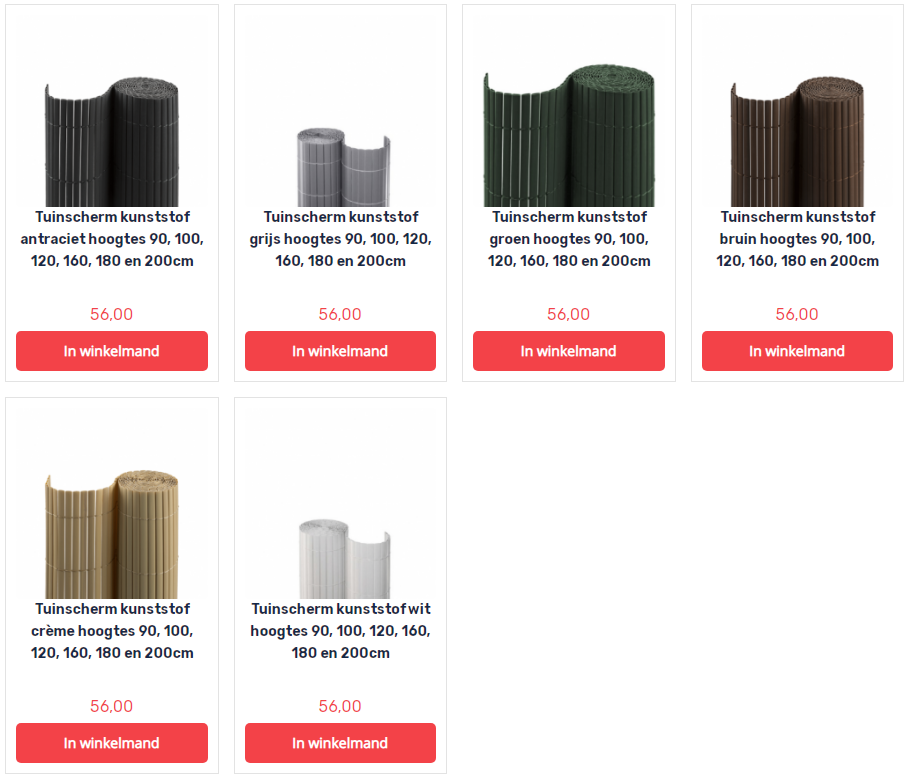Open Tuinscherm kunststof wit title link
This screenshot has width=916, height=775.
tap(341, 631)
